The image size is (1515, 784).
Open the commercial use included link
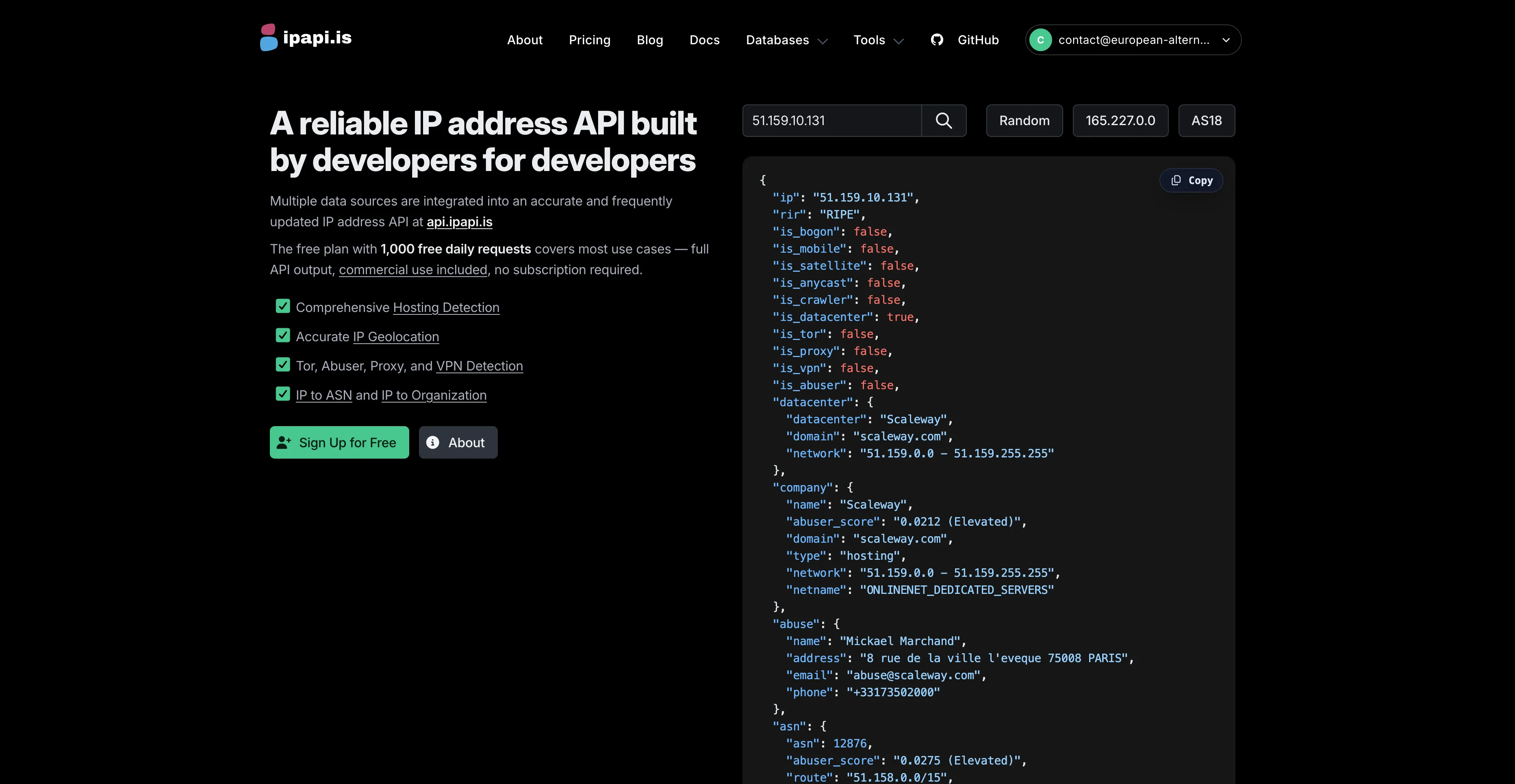pos(413,270)
